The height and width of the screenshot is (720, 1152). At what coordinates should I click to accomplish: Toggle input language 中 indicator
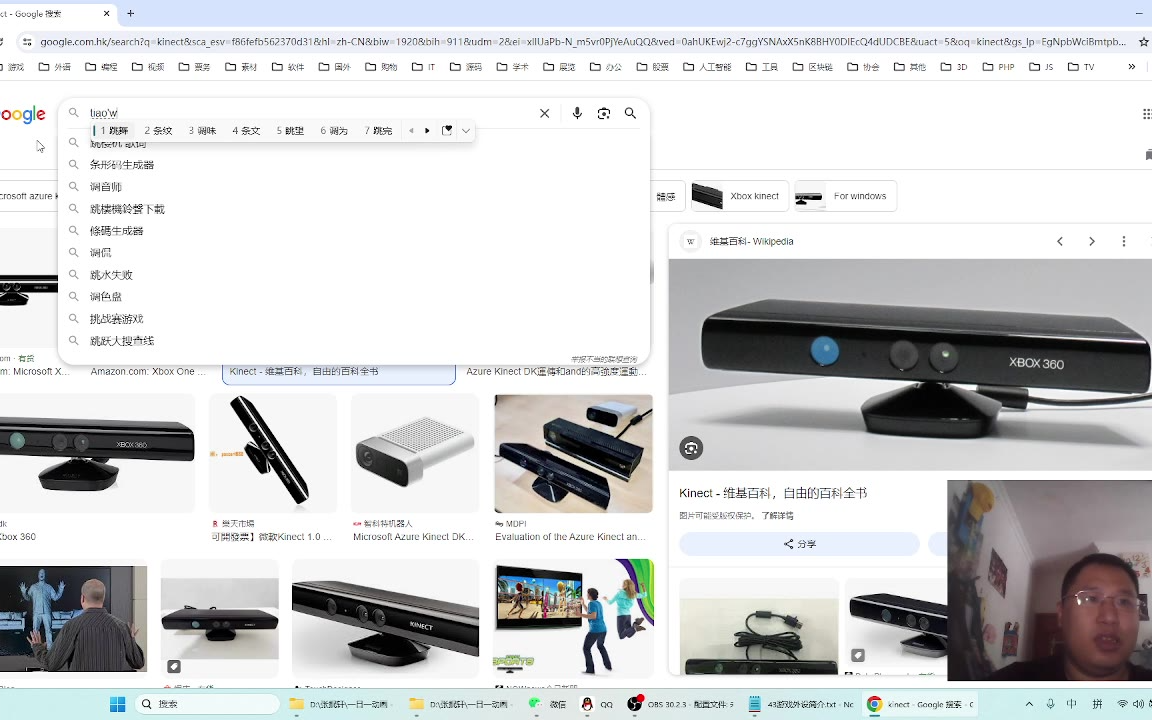pyautogui.click(x=1072, y=704)
